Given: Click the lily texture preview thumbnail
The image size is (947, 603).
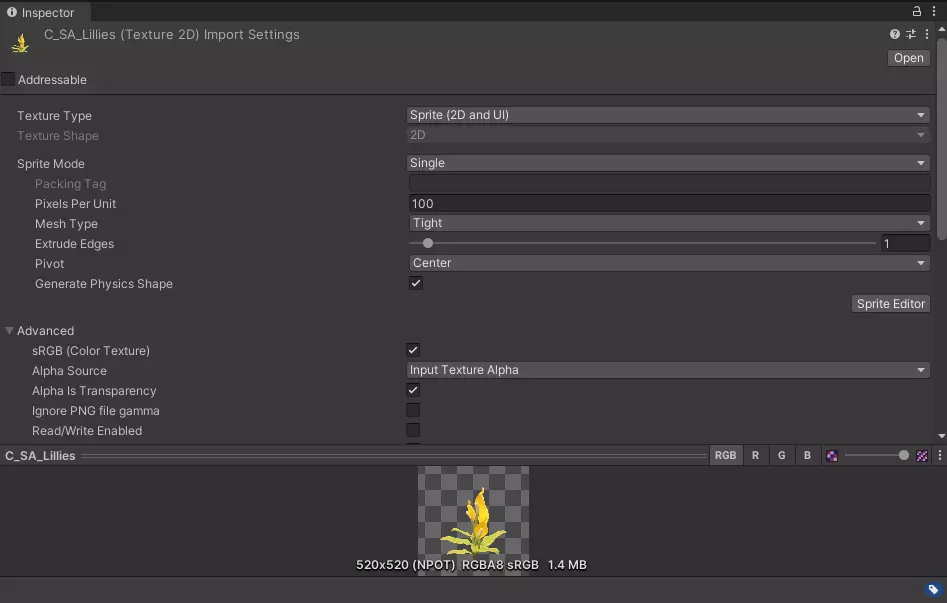Looking at the screenshot, I should coord(474,520).
